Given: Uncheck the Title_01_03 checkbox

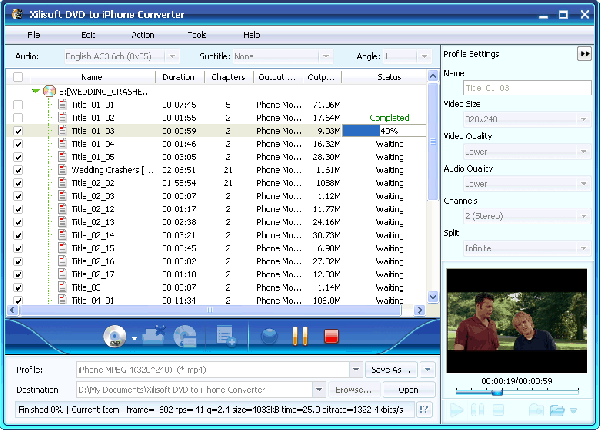Looking at the screenshot, I should [18, 130].
